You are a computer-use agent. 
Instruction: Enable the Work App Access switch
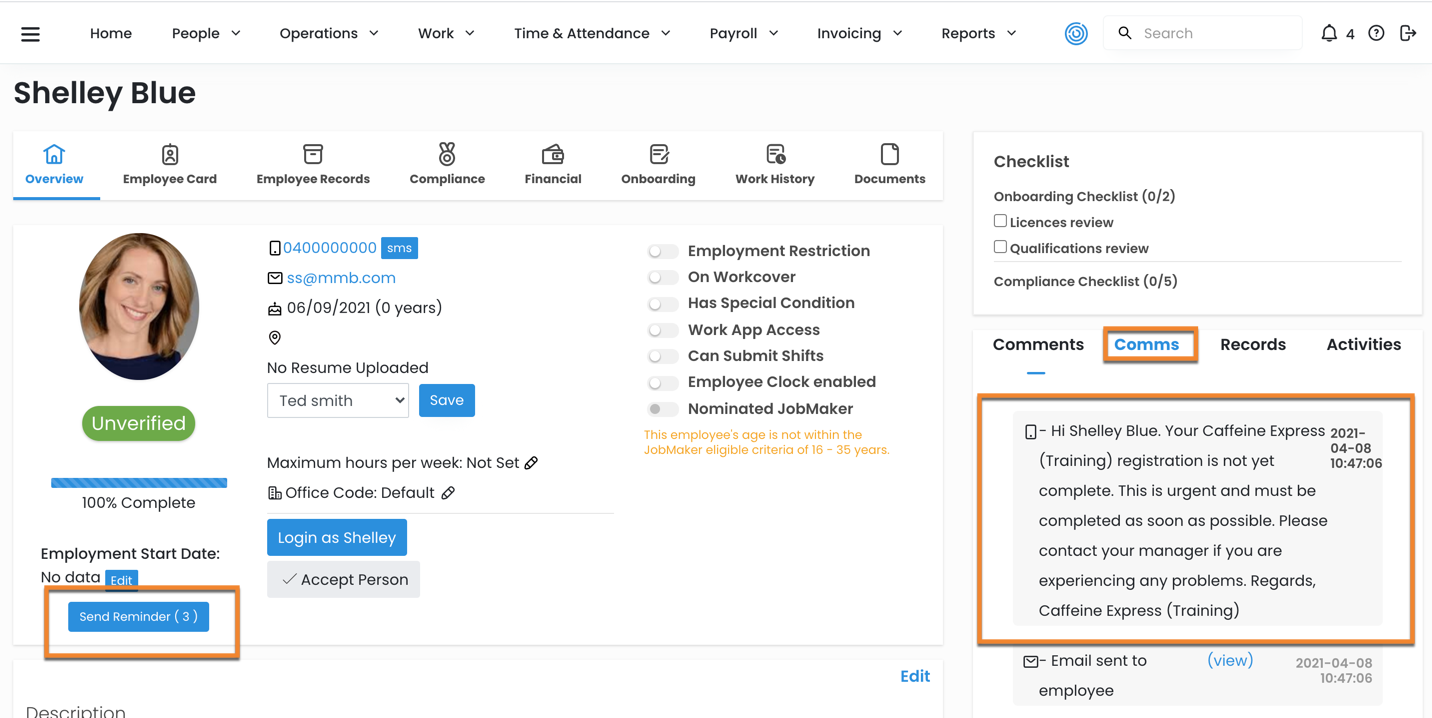[x=662, y=330]
